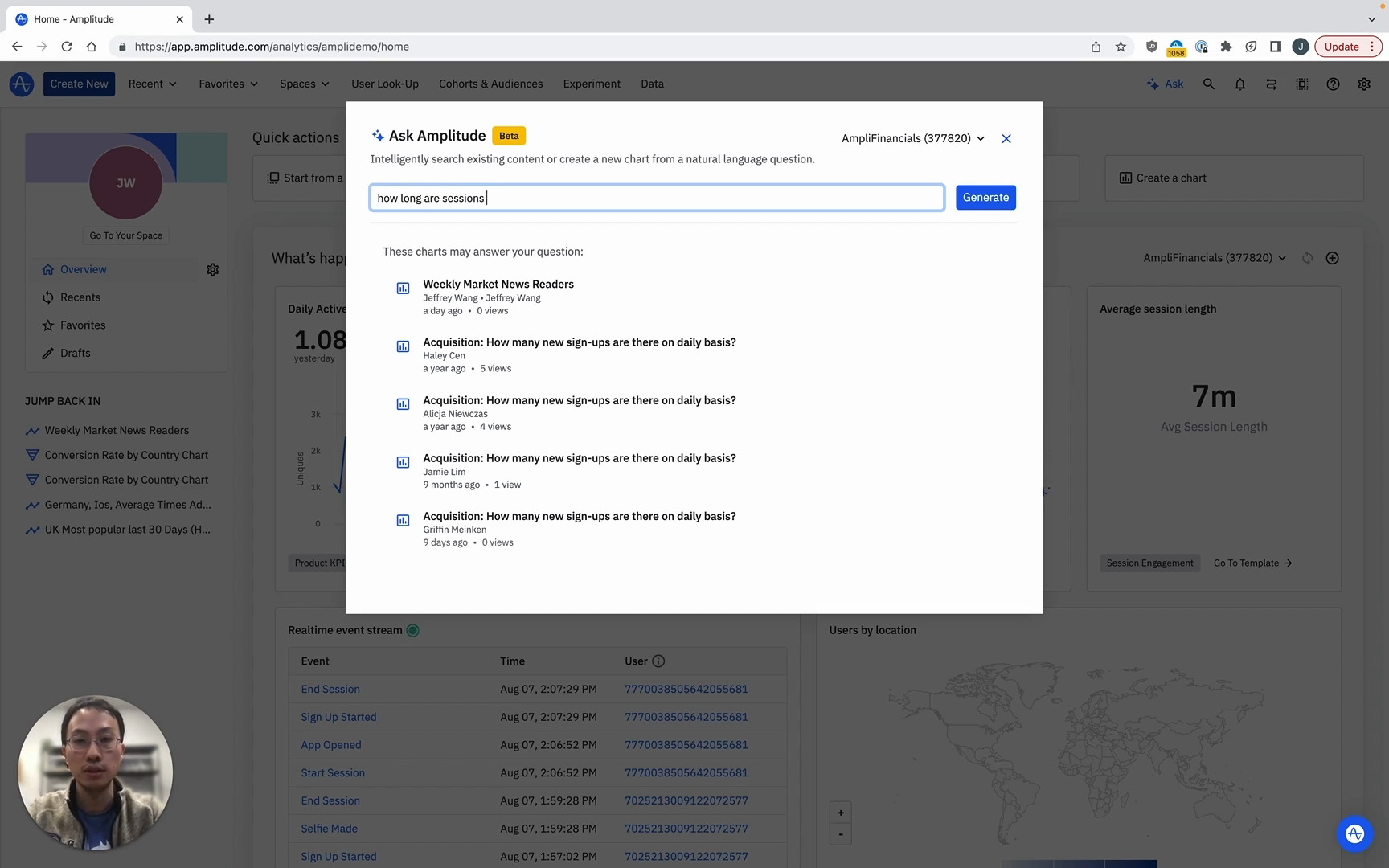Click the Overview customize gear icon

[x=212, y=270]
